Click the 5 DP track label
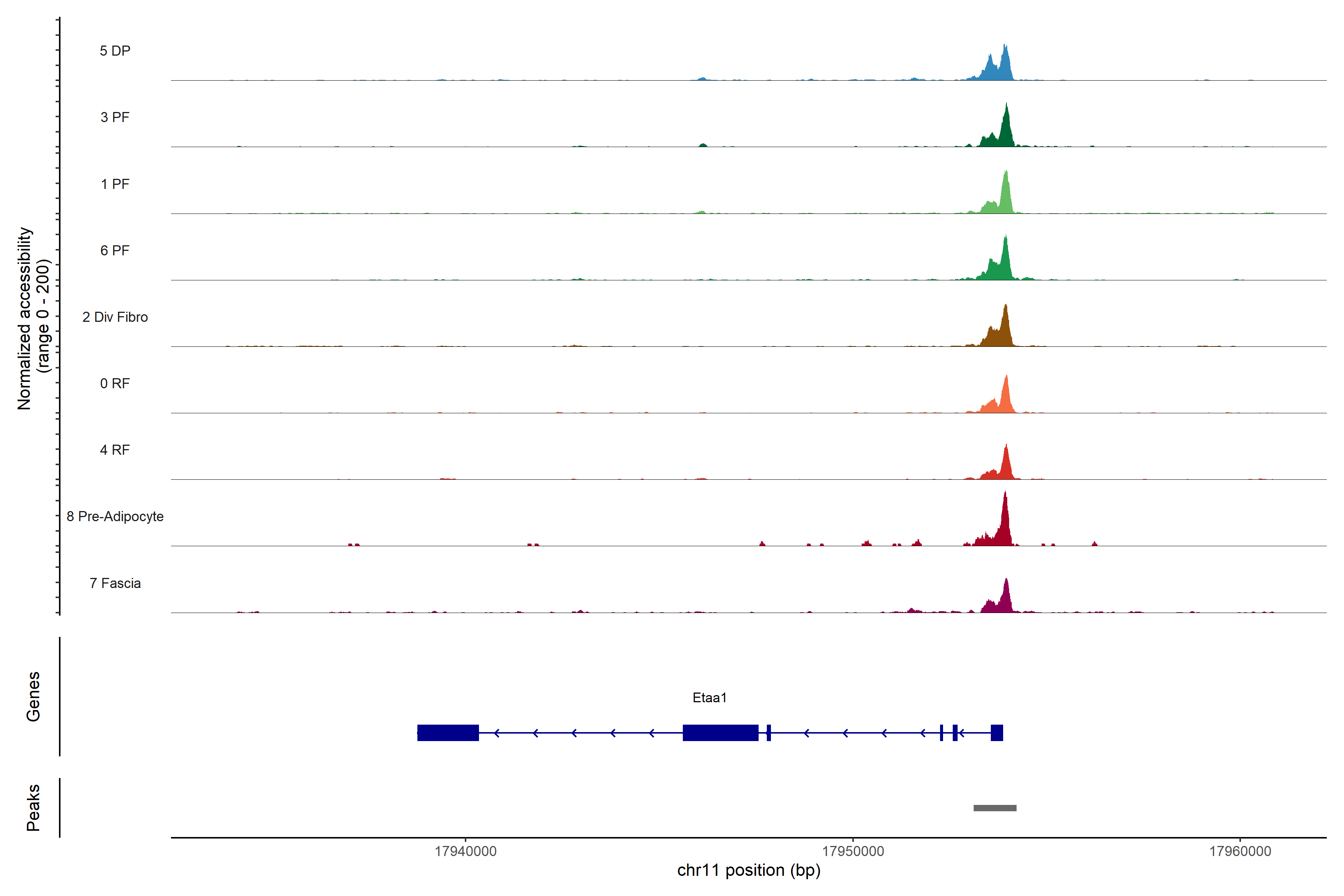 115,51
